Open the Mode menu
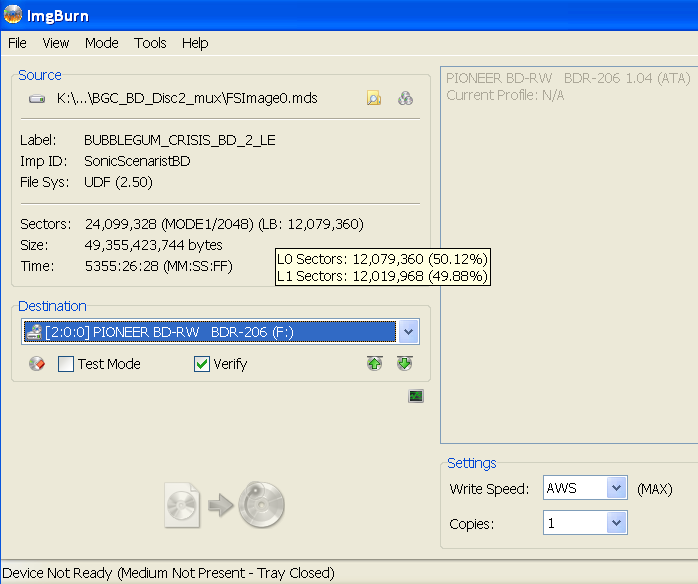This screenshot has height=584, width=698. pyautogui.click(x=101, y=43)
